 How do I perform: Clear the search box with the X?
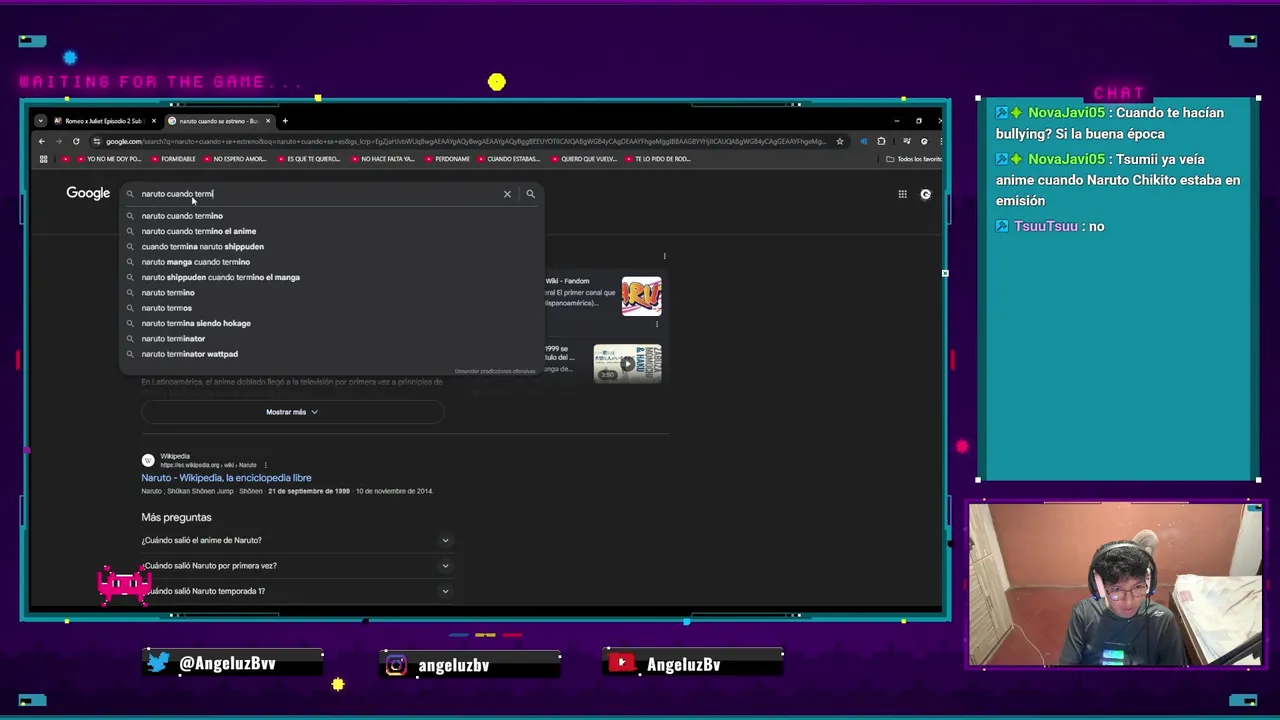507,194
